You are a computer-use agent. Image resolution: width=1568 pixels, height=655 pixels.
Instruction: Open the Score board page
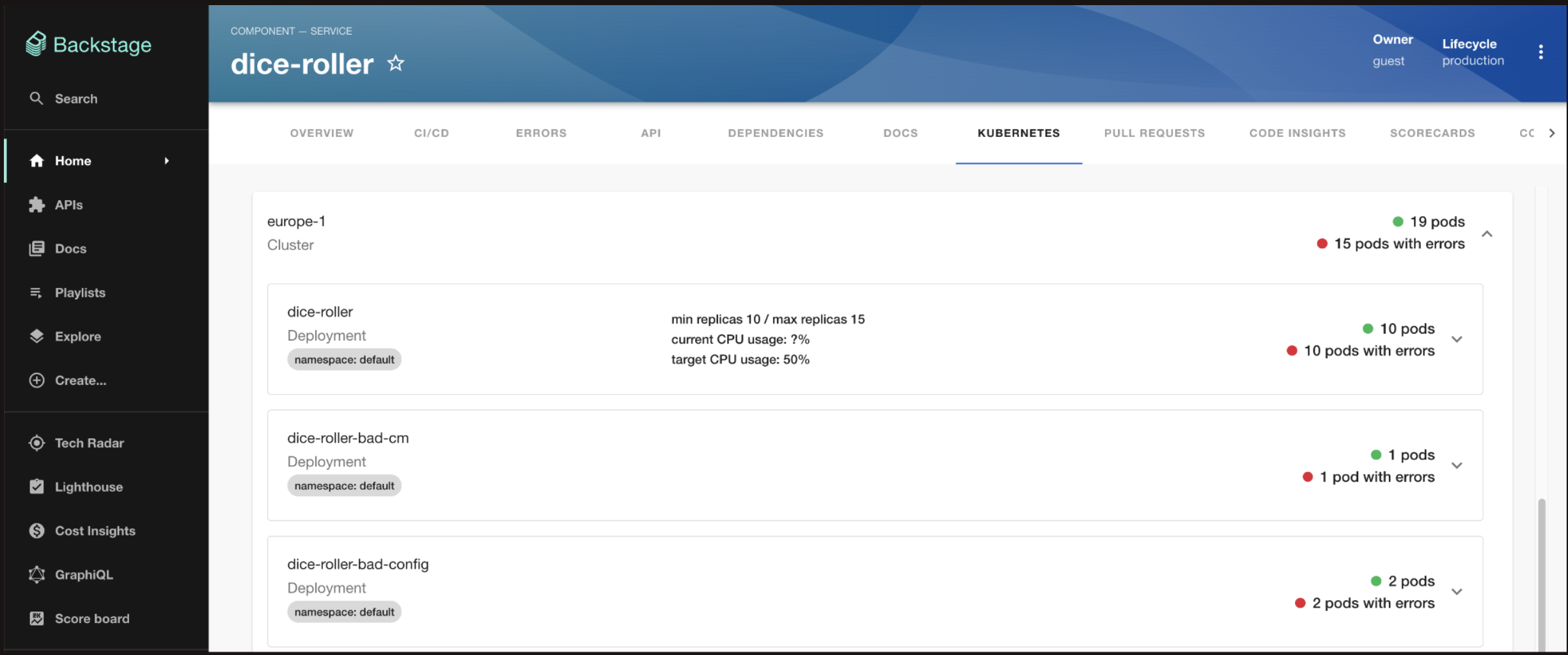(91, 618)
